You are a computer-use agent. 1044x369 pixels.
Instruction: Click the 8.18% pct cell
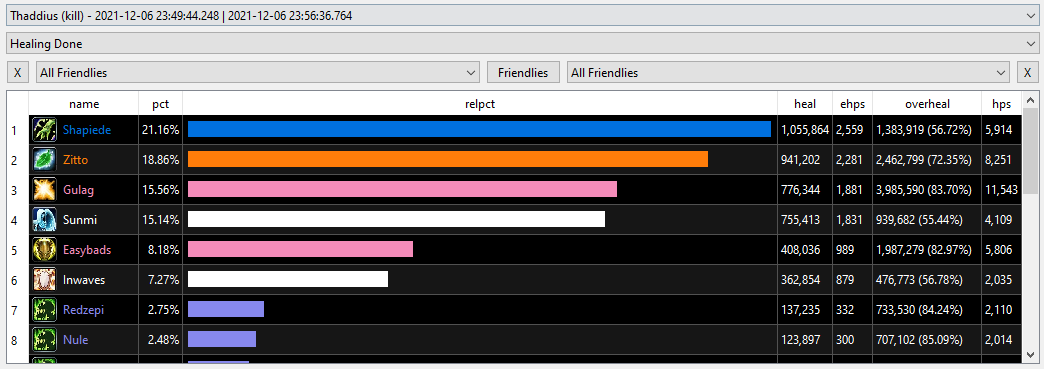[160, 250]
